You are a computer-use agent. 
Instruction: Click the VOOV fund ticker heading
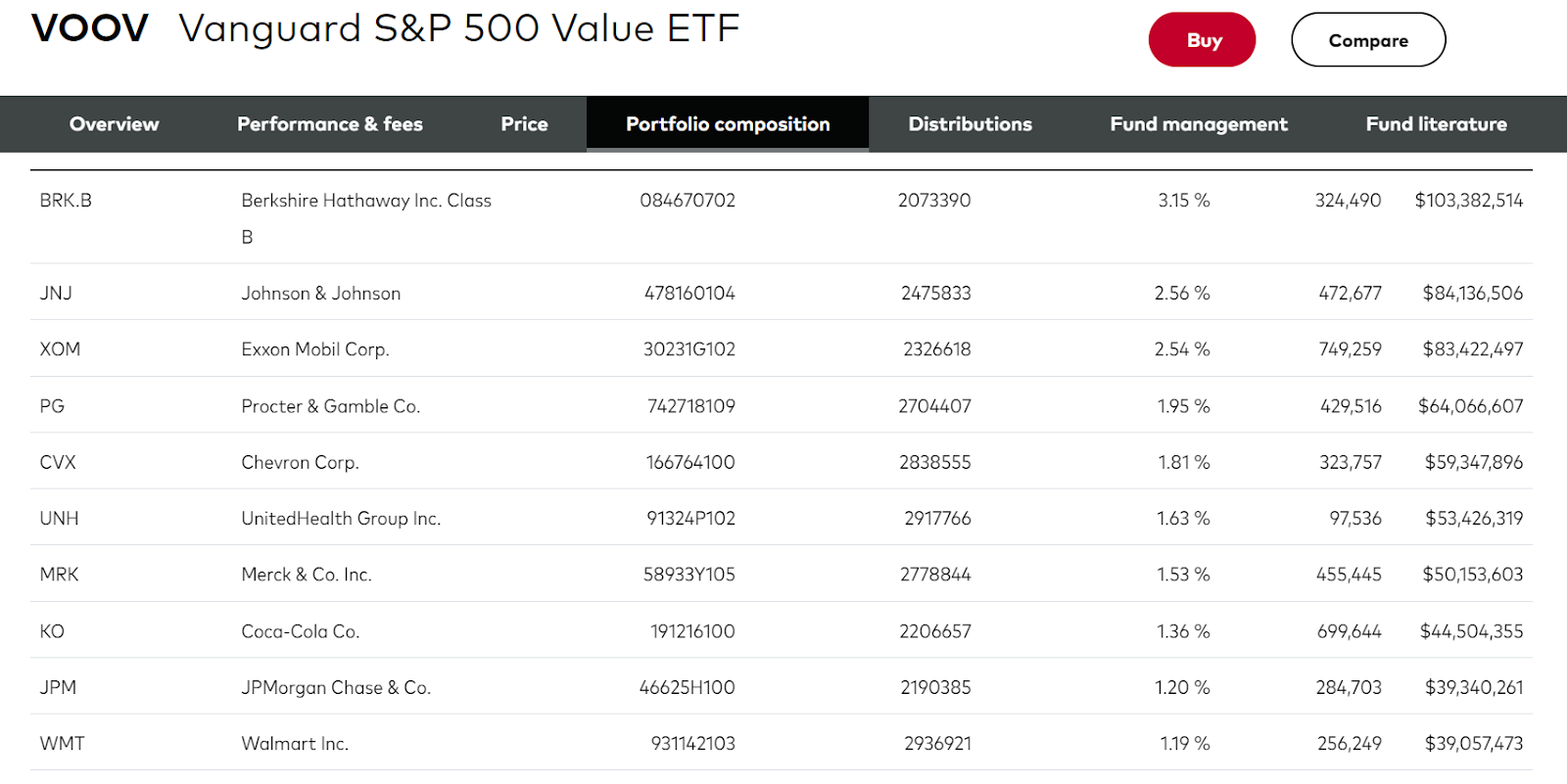click(89, 28)
